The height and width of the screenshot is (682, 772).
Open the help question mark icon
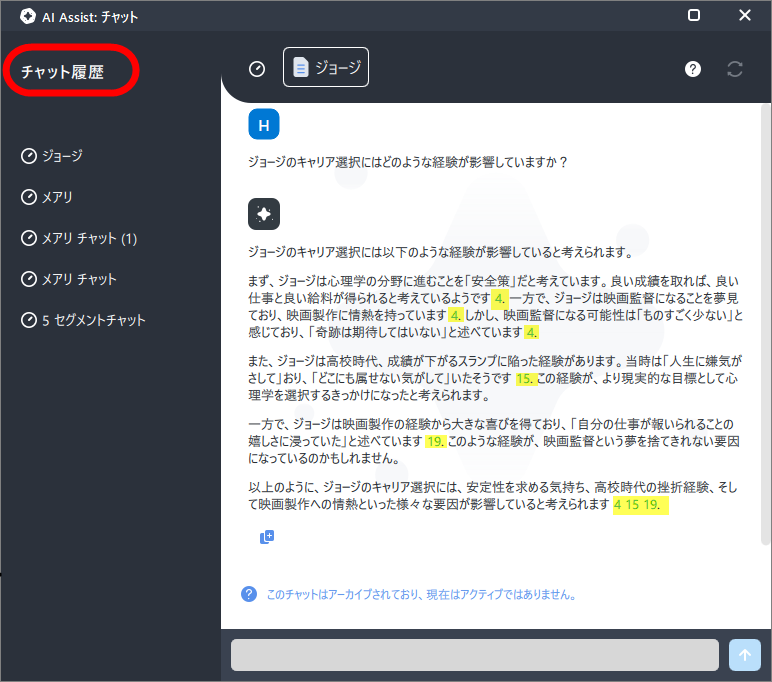pyautogui.click(x=693, y=69)
